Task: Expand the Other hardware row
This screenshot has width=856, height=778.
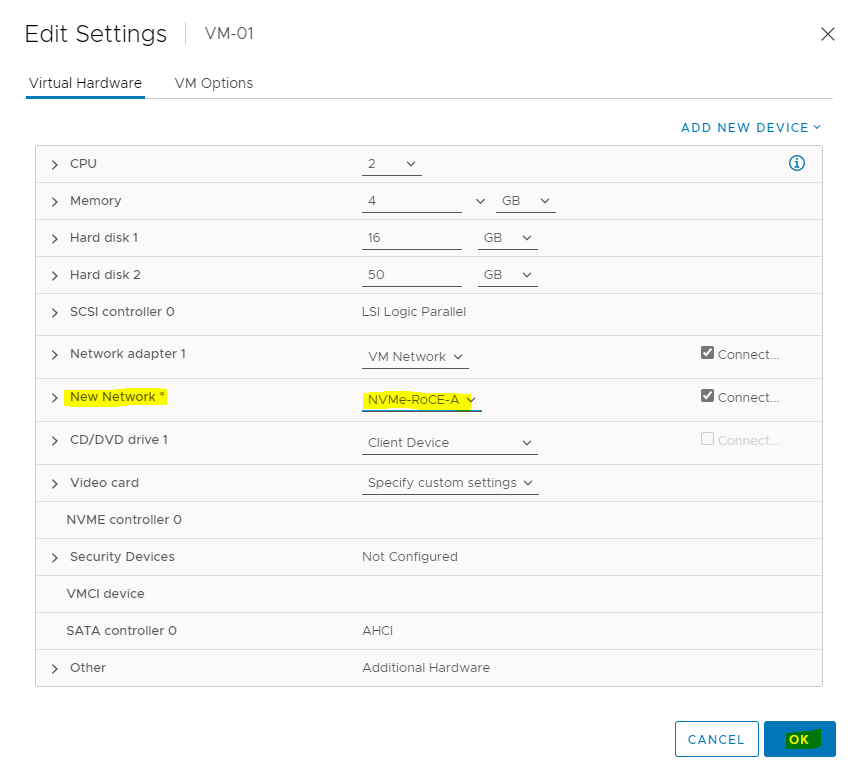Action: [x=54, y=668]
